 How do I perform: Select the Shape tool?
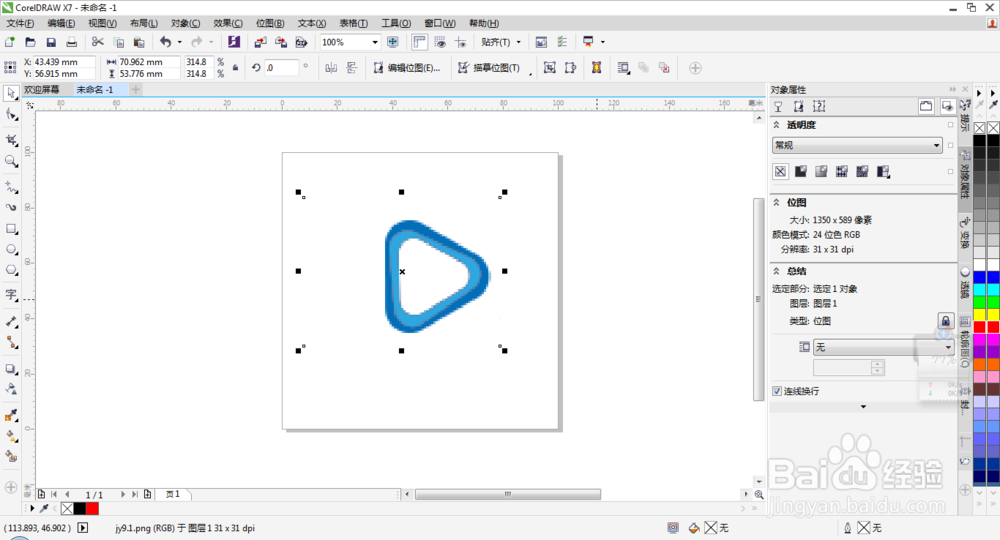coord(11,115)
